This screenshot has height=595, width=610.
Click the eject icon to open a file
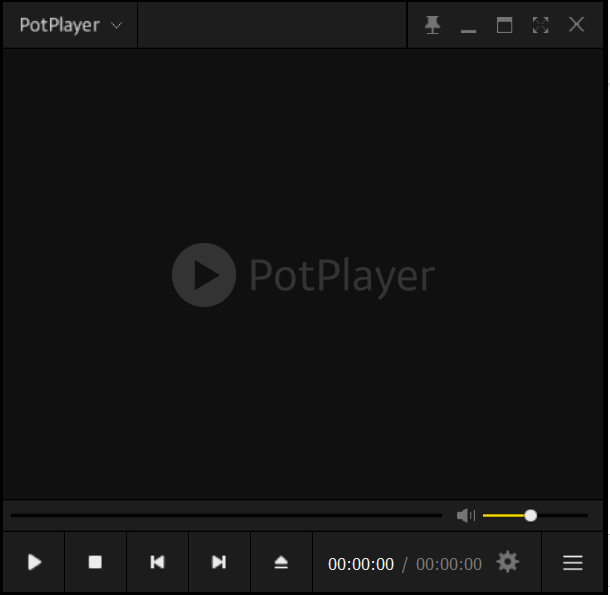coord(281,563)
